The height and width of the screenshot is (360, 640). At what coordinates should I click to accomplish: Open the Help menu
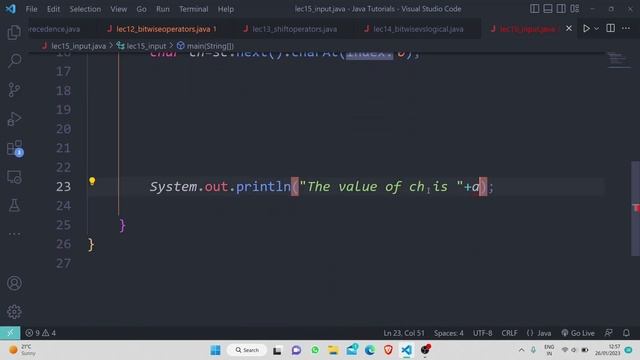(x=225, y=9)
